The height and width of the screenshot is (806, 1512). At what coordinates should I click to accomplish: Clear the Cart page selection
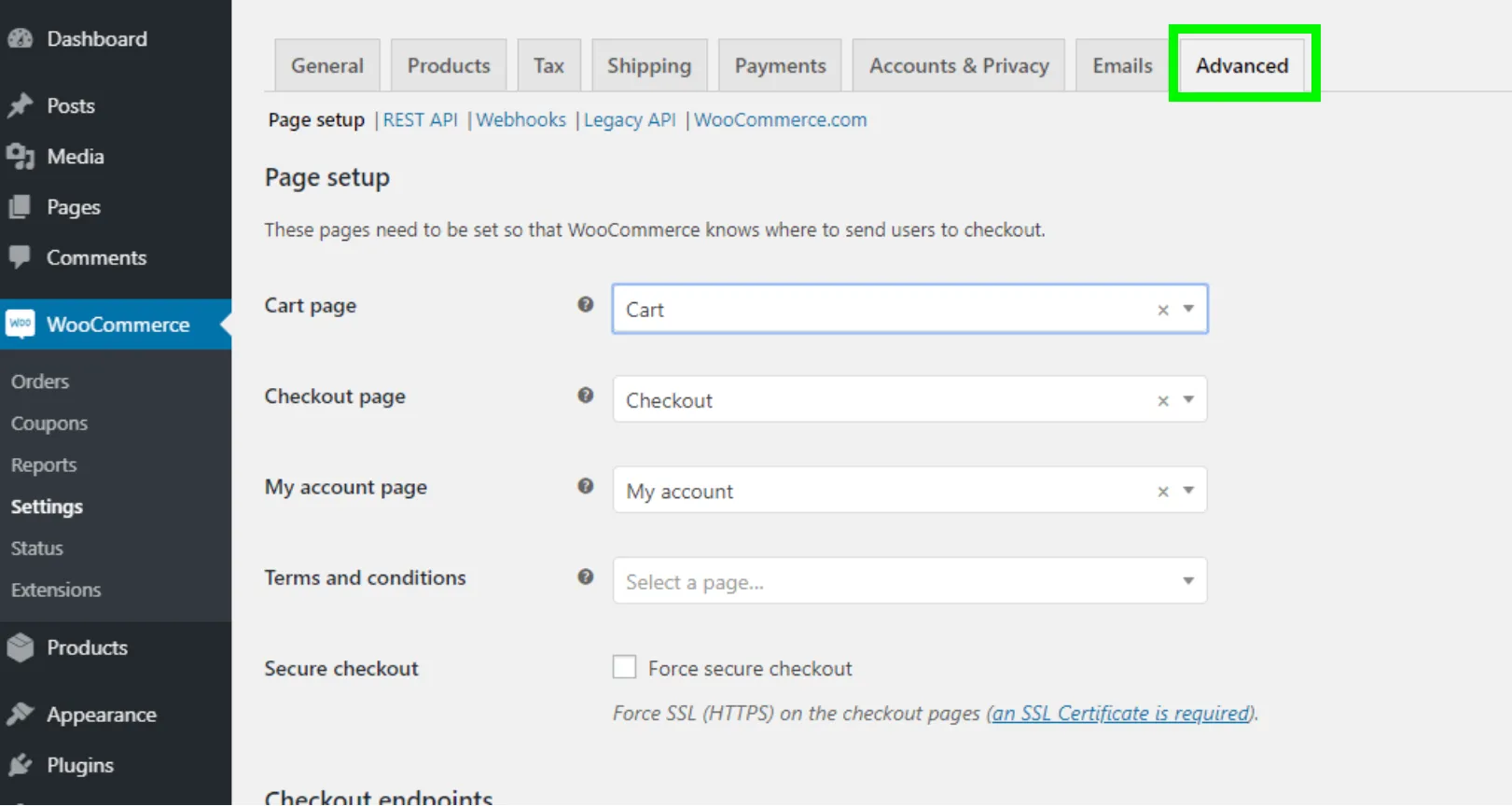coord(1163,310)
